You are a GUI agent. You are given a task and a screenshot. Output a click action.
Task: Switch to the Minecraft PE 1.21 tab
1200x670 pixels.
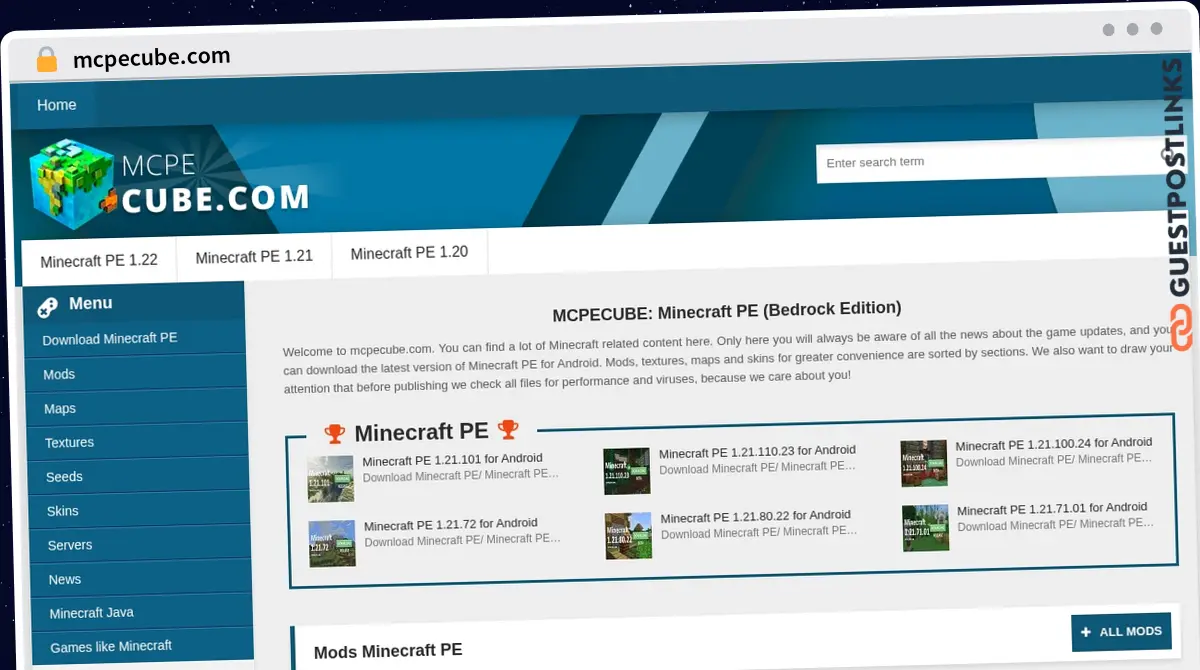[x=254, y=257]
